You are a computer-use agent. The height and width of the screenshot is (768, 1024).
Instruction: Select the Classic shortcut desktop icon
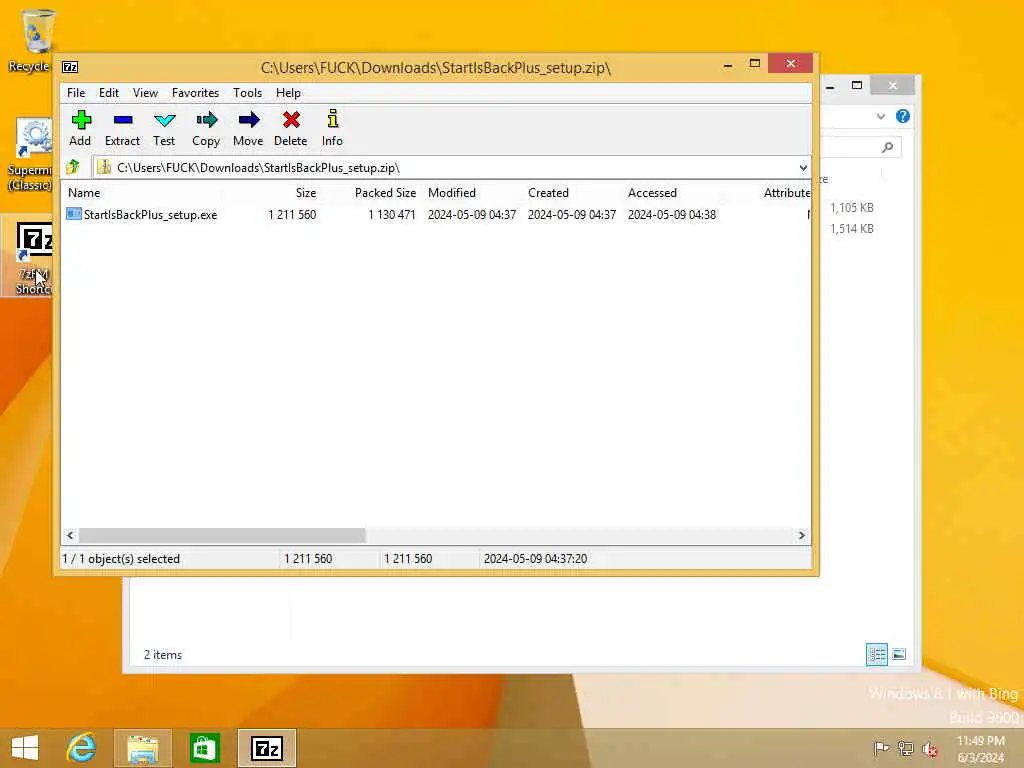(x=30, y=155)
